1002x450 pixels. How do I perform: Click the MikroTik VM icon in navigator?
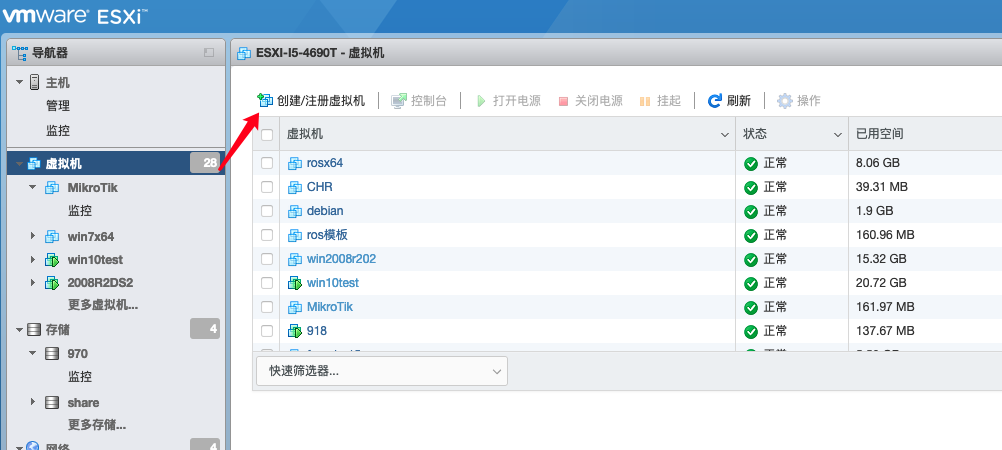pos(52,188)
